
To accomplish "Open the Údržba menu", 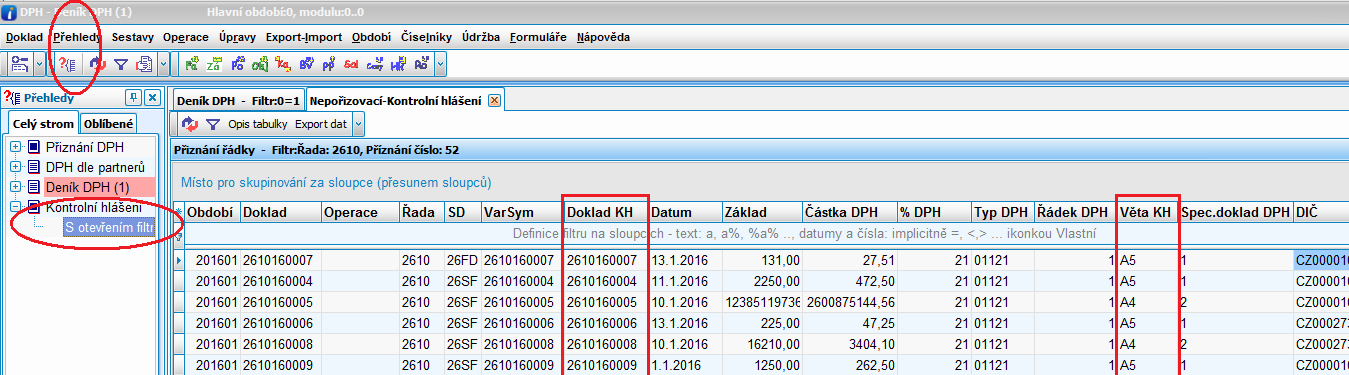I will (x=482, y=37).
